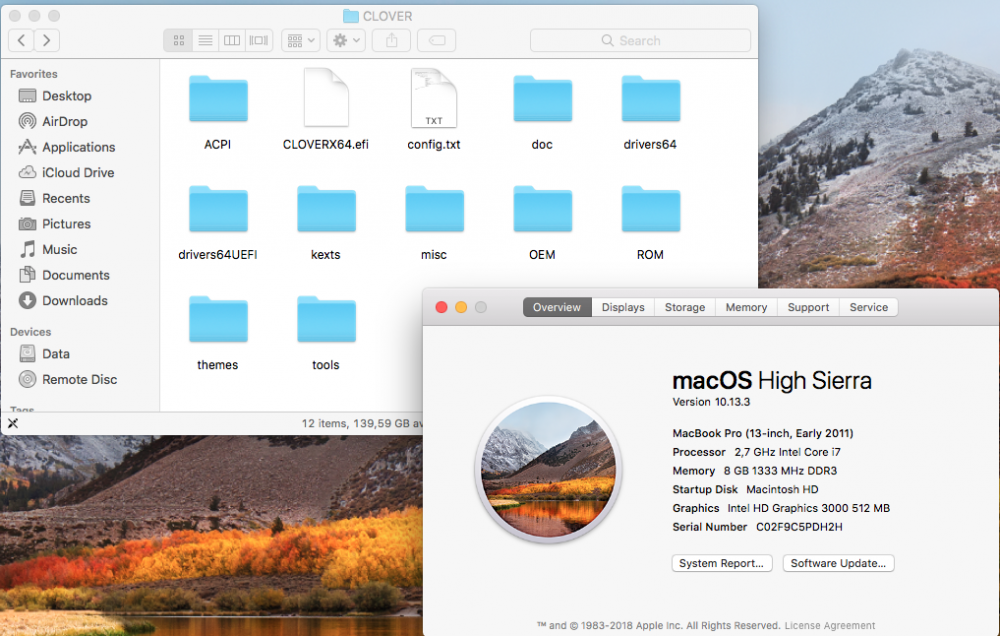The height and width of the screenshot is (636, 1000).
Task: Open the gear Action menu
Action: coord(346,40)
